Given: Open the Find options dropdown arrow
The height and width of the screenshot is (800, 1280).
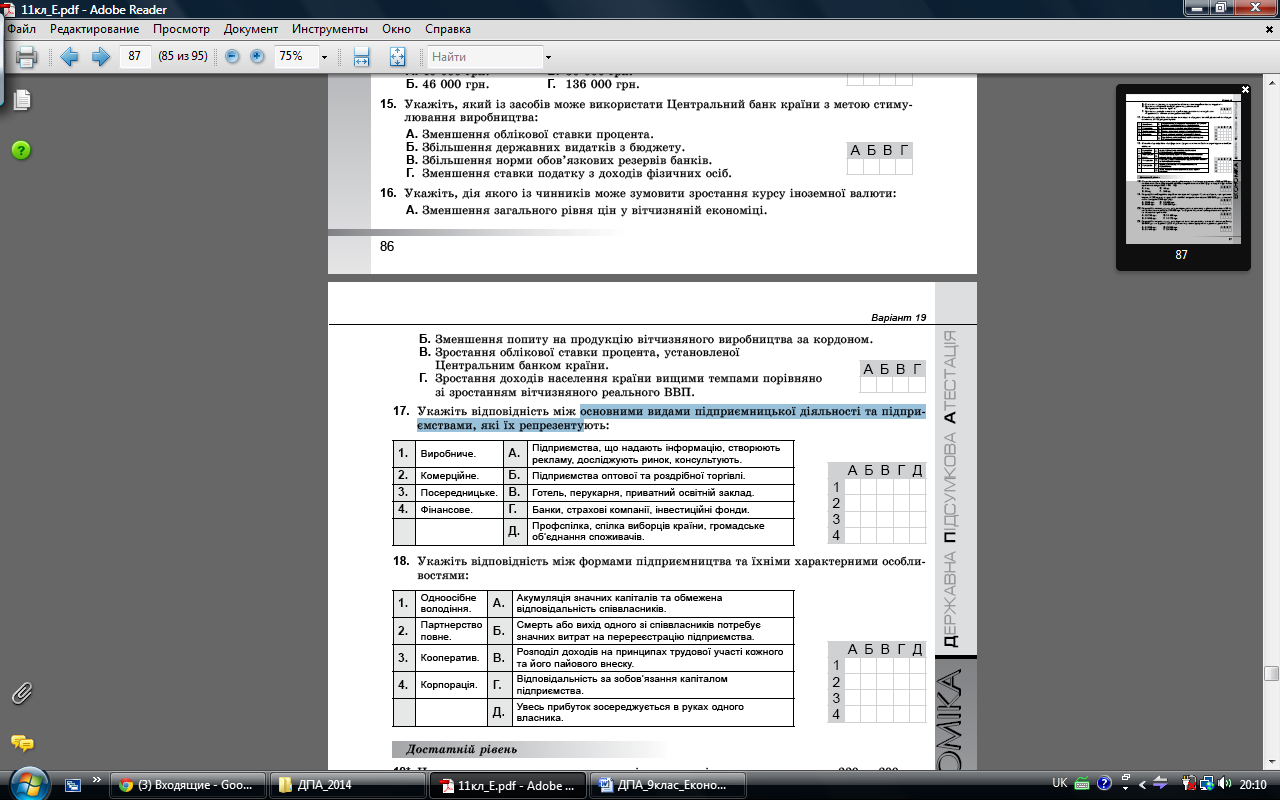Looking at the screenshot, I should tap(548, 58).
